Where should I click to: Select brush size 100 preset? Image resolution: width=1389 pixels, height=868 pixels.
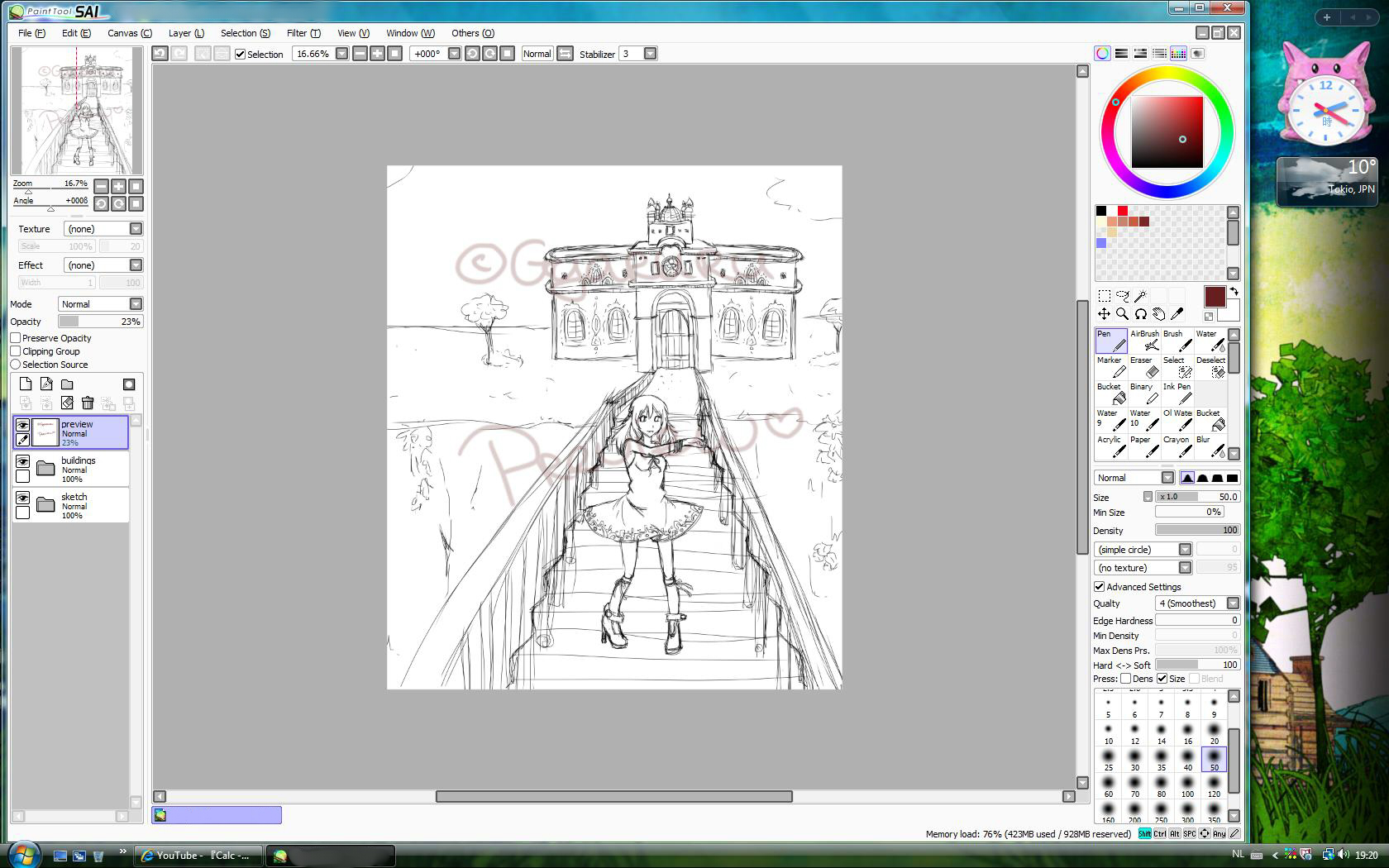[1187, 786]
